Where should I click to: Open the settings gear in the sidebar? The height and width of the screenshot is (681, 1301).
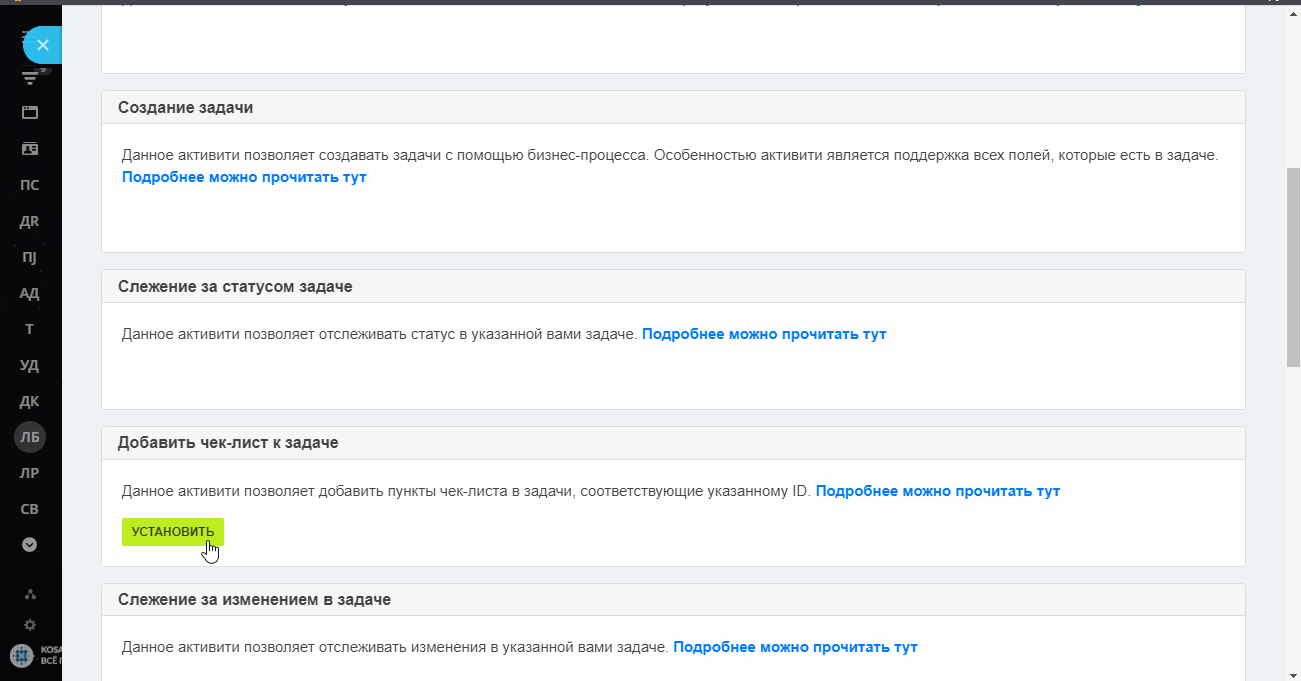[x=30, y=625]
